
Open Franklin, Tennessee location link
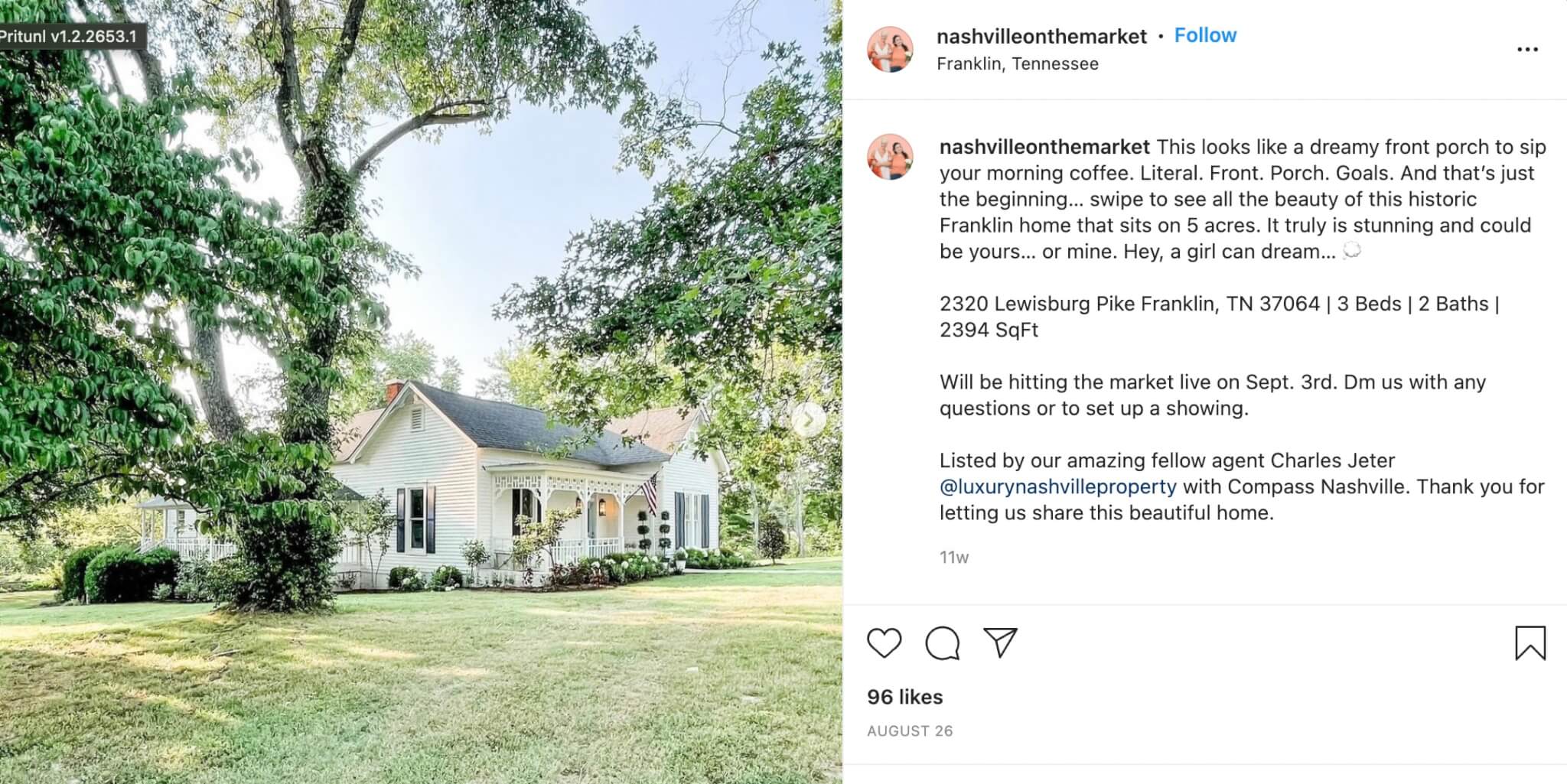[x=1018, y=64]
